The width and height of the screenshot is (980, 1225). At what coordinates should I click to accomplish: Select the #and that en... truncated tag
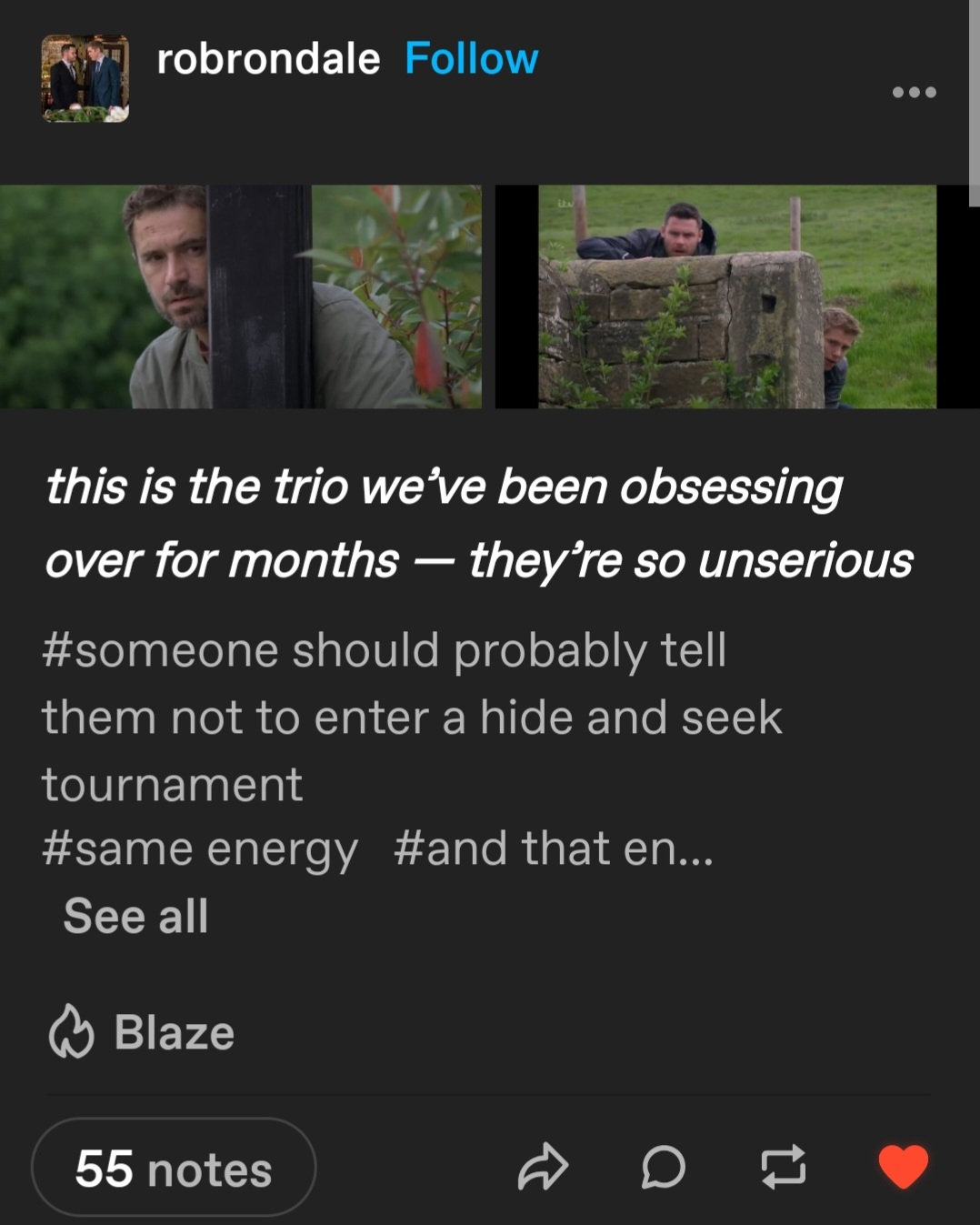tap(554, 849)
